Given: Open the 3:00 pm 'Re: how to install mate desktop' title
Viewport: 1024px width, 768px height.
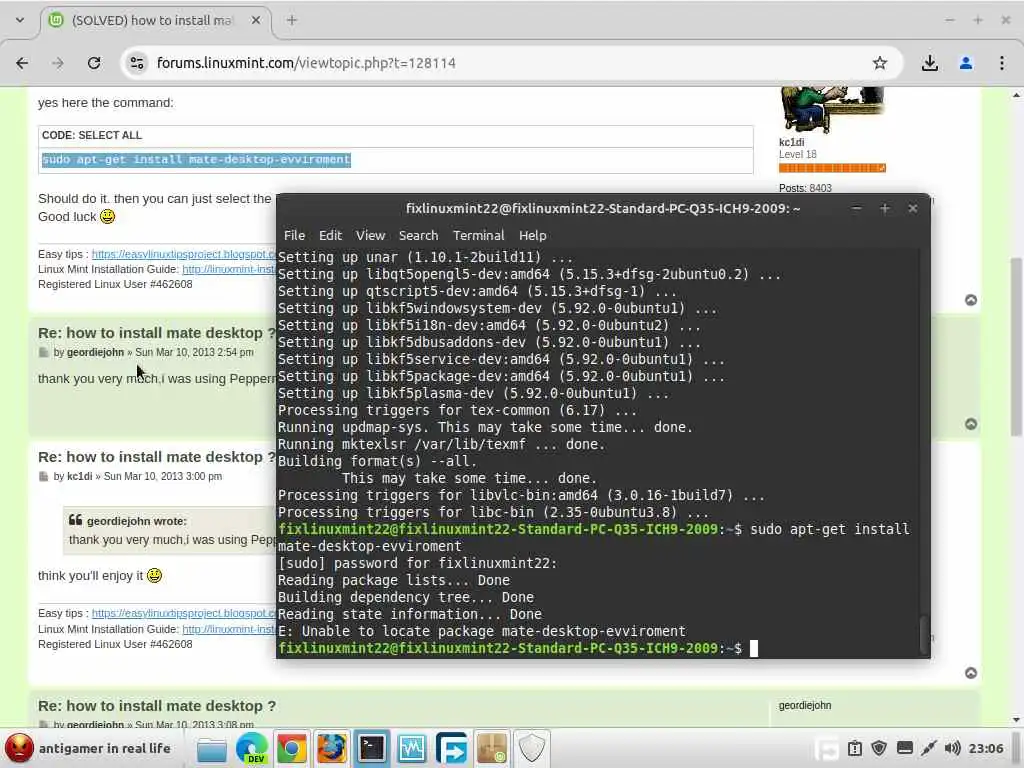Looking at the screenshot, I should 157,457.
